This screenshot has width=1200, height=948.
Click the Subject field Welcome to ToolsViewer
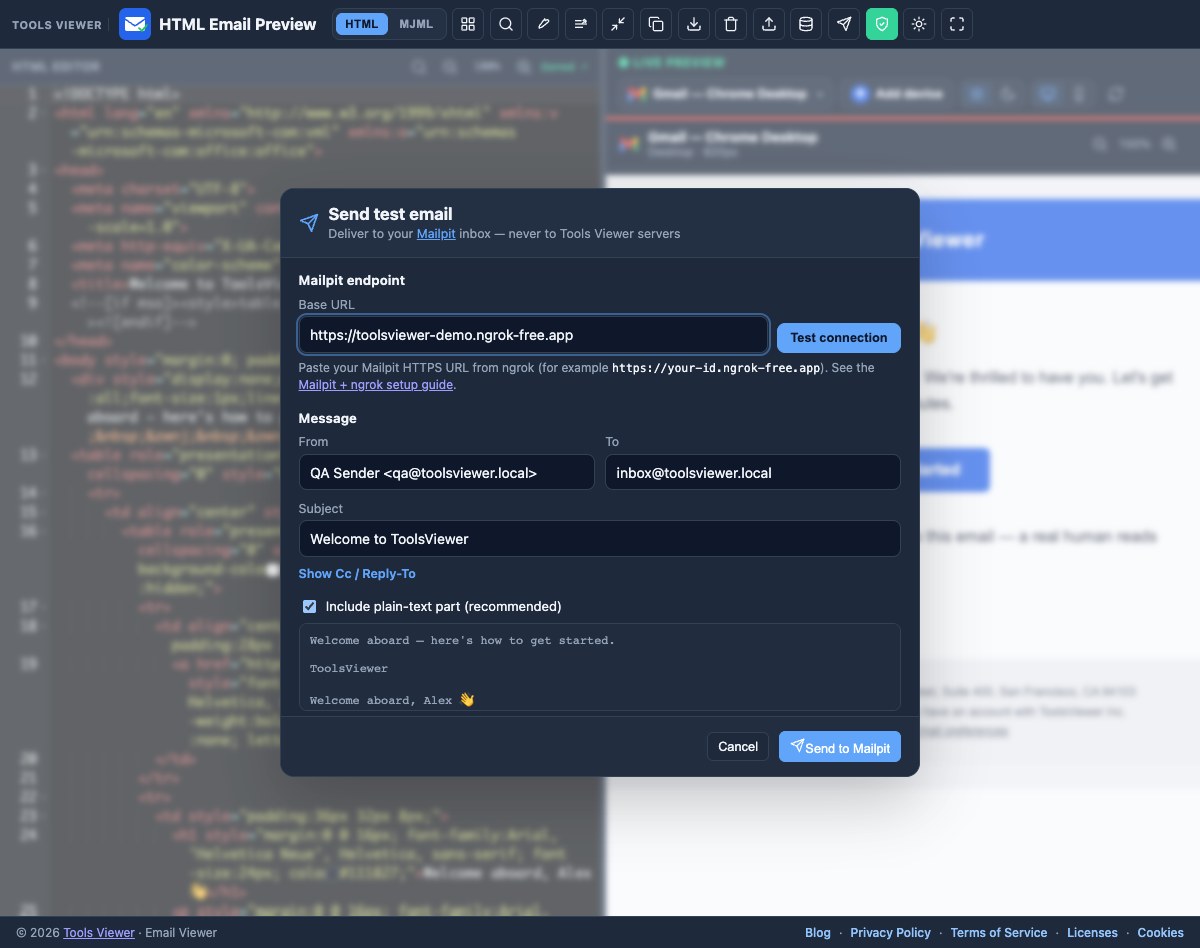(x=600, y=539)
